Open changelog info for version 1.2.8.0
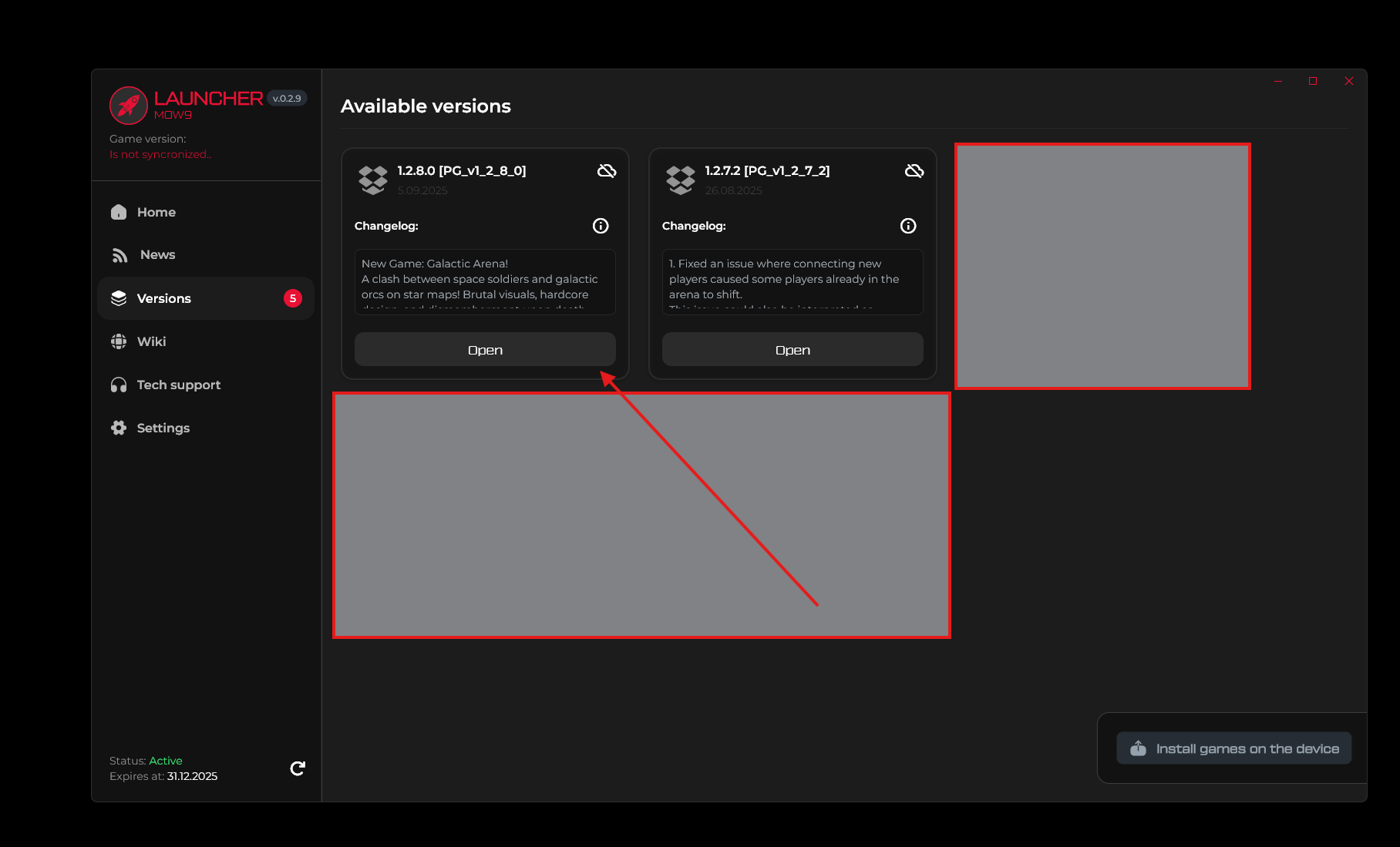1400x847 pixels. (x=601, y=226)
